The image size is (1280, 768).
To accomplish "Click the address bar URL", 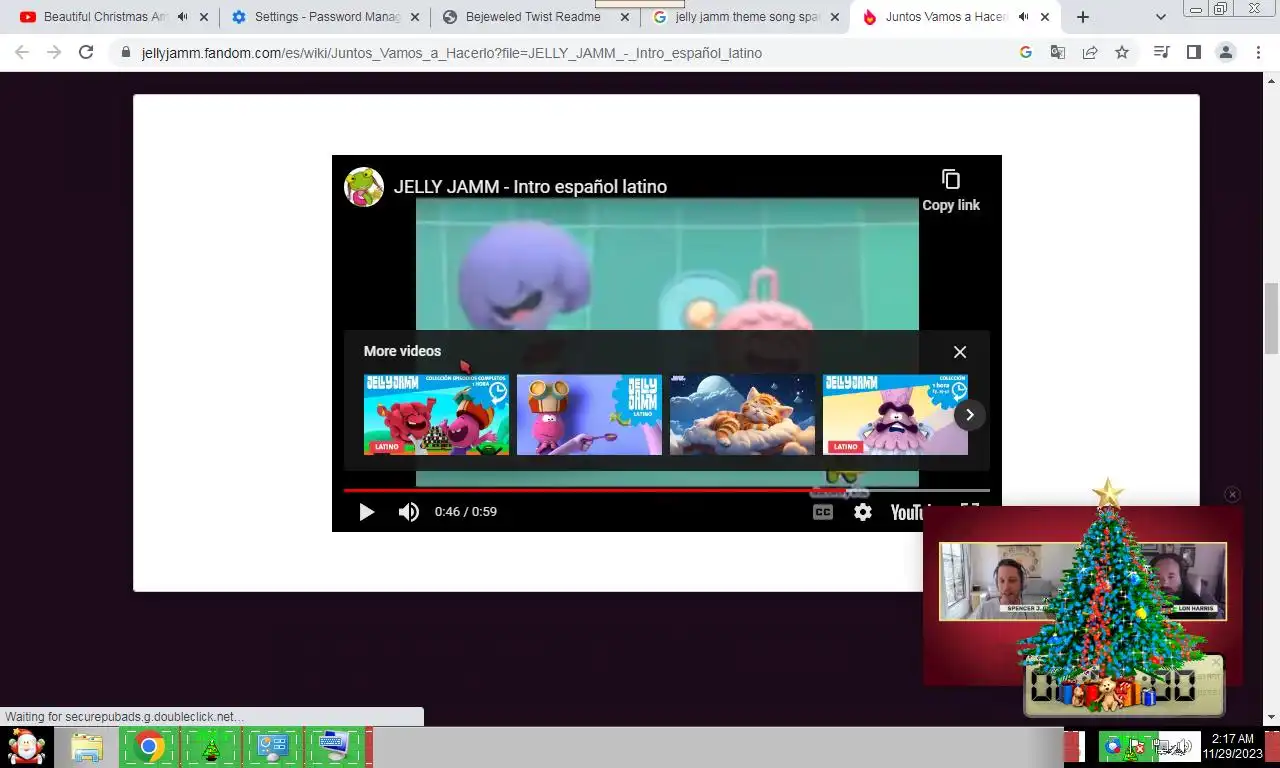I will (x=452, y=53).
